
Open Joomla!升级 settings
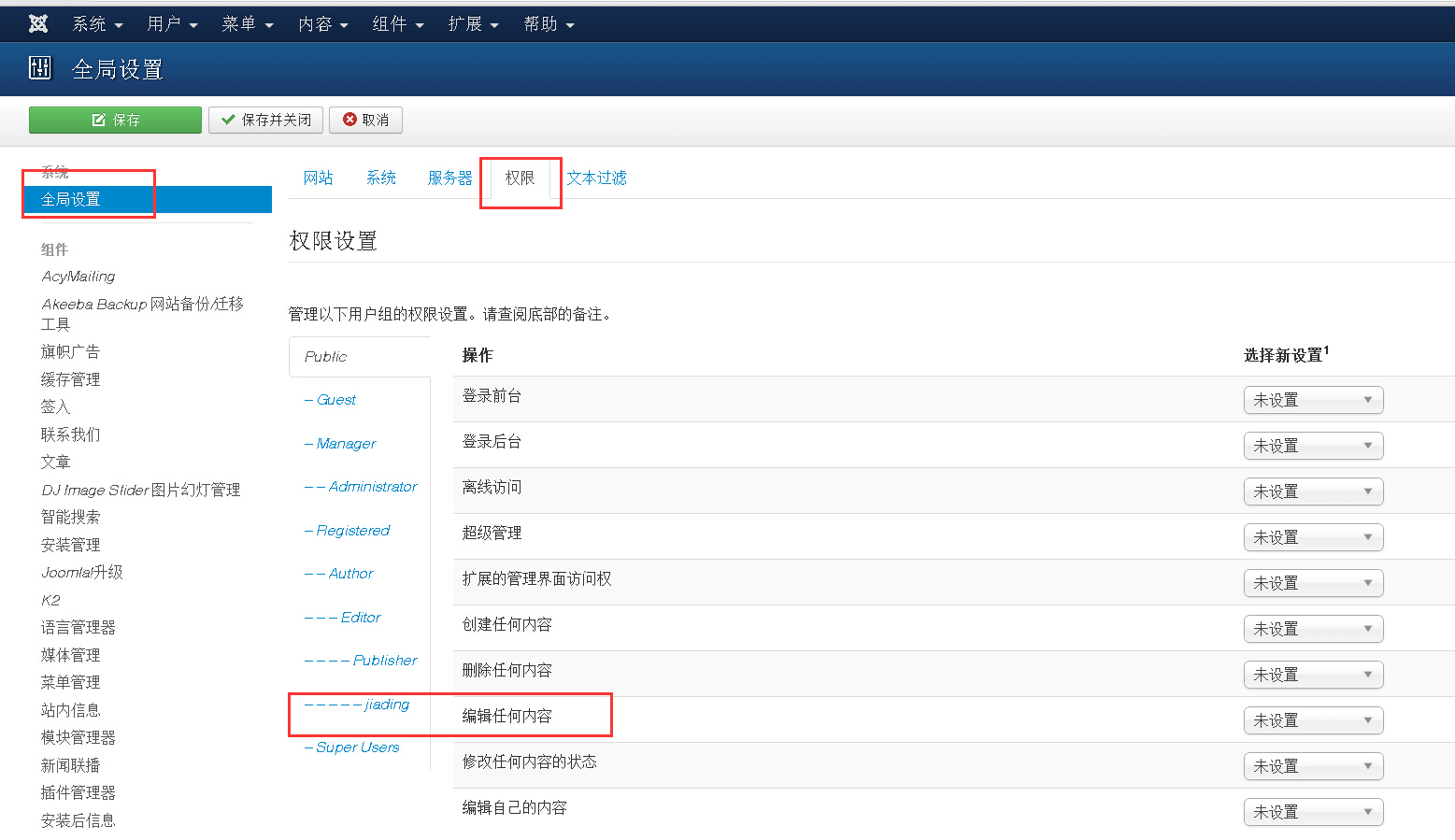pyautogui.click(x=82, y=572)
